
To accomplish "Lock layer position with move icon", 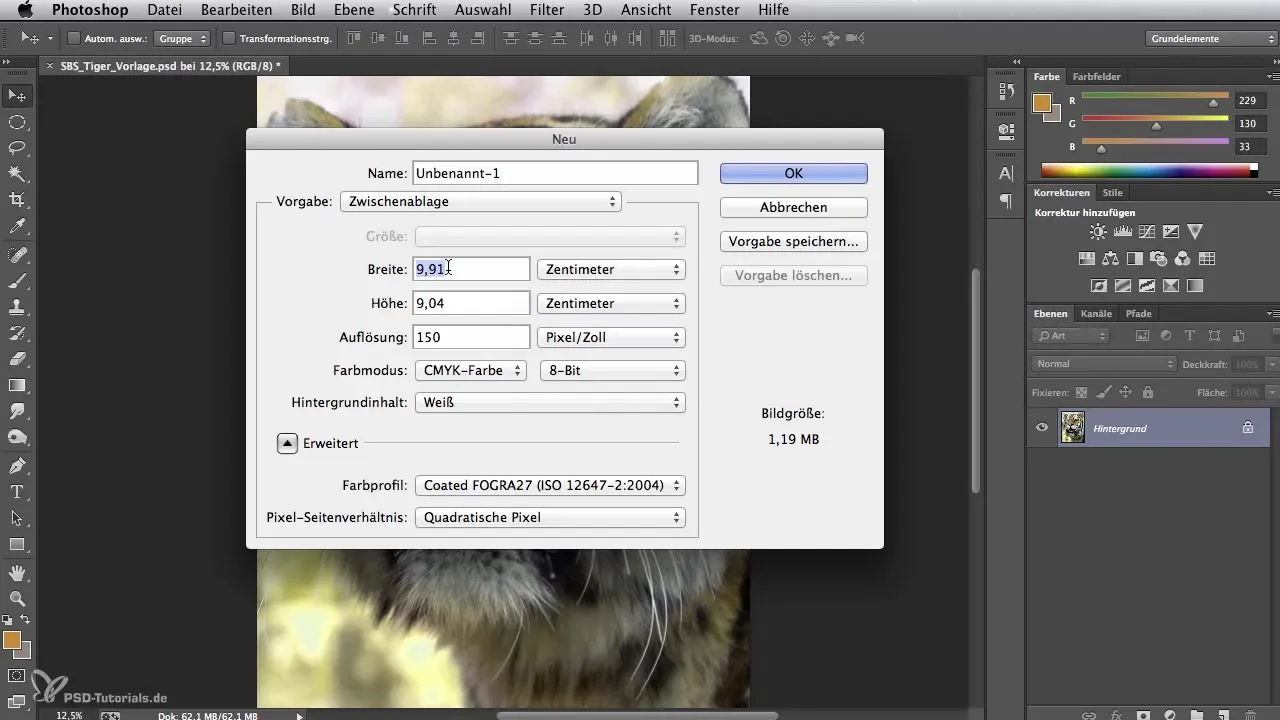I will click(x=1125, y=393).
